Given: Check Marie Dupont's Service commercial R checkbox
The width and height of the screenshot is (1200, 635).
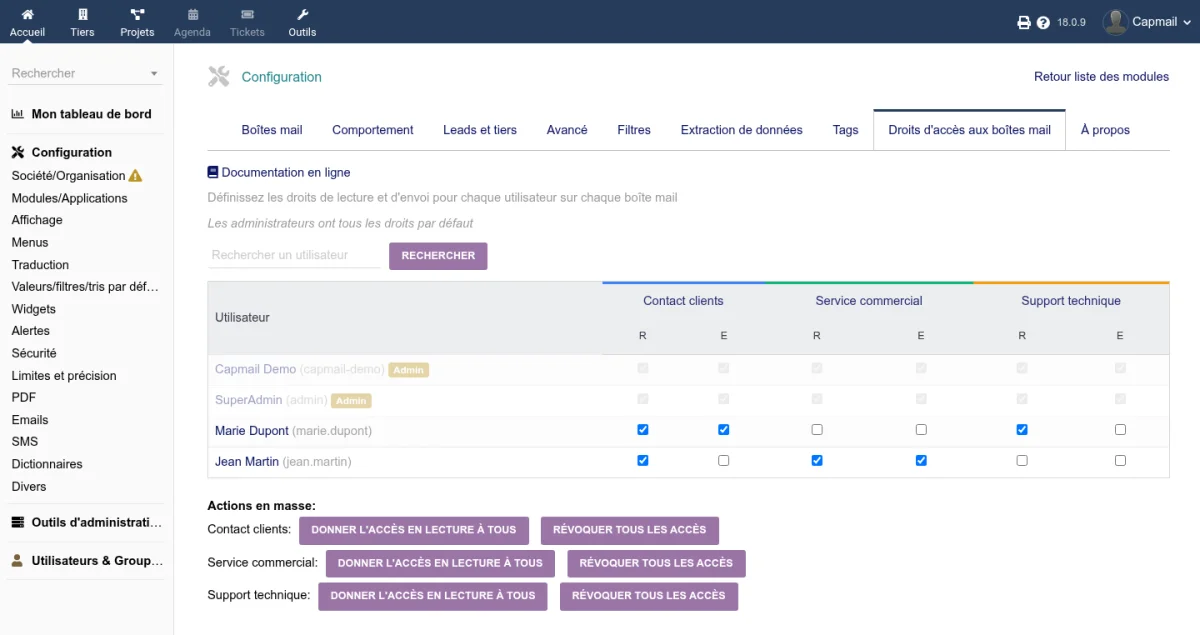Looking at the screenshot, I should (817, 430).
